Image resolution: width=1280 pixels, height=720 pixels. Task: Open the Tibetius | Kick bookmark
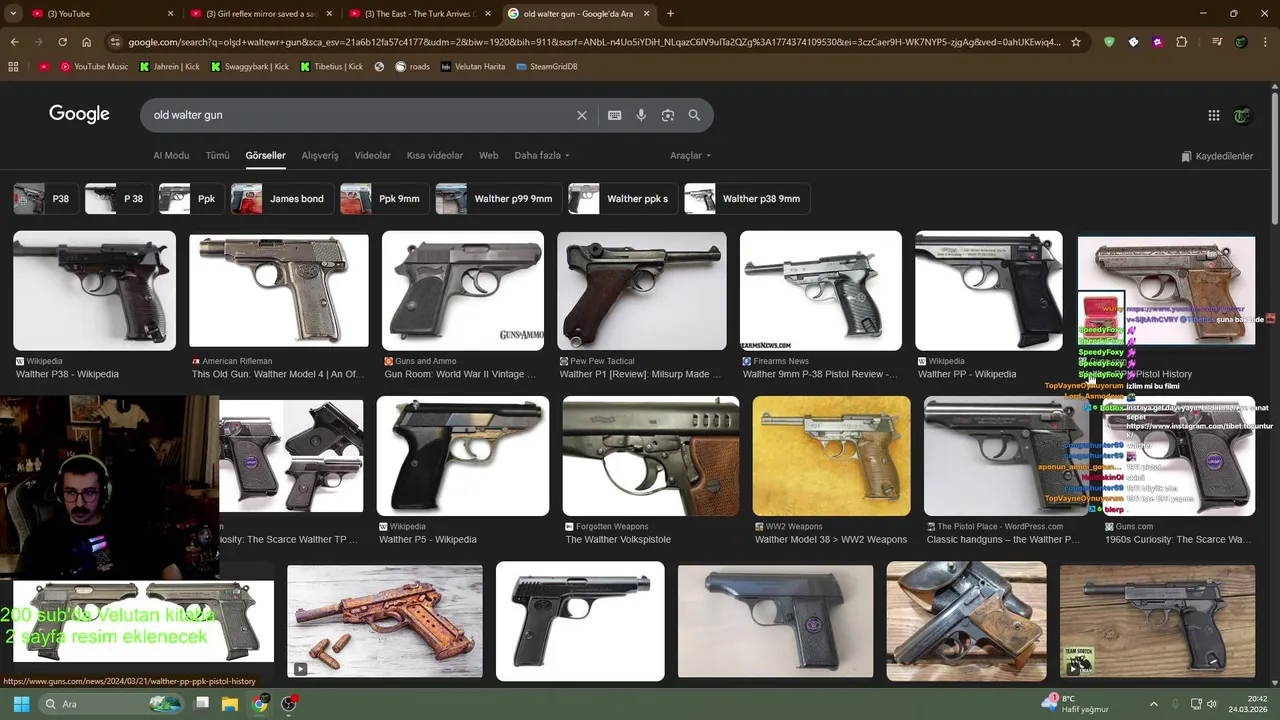pyautogui.click(x=331, y=66)
